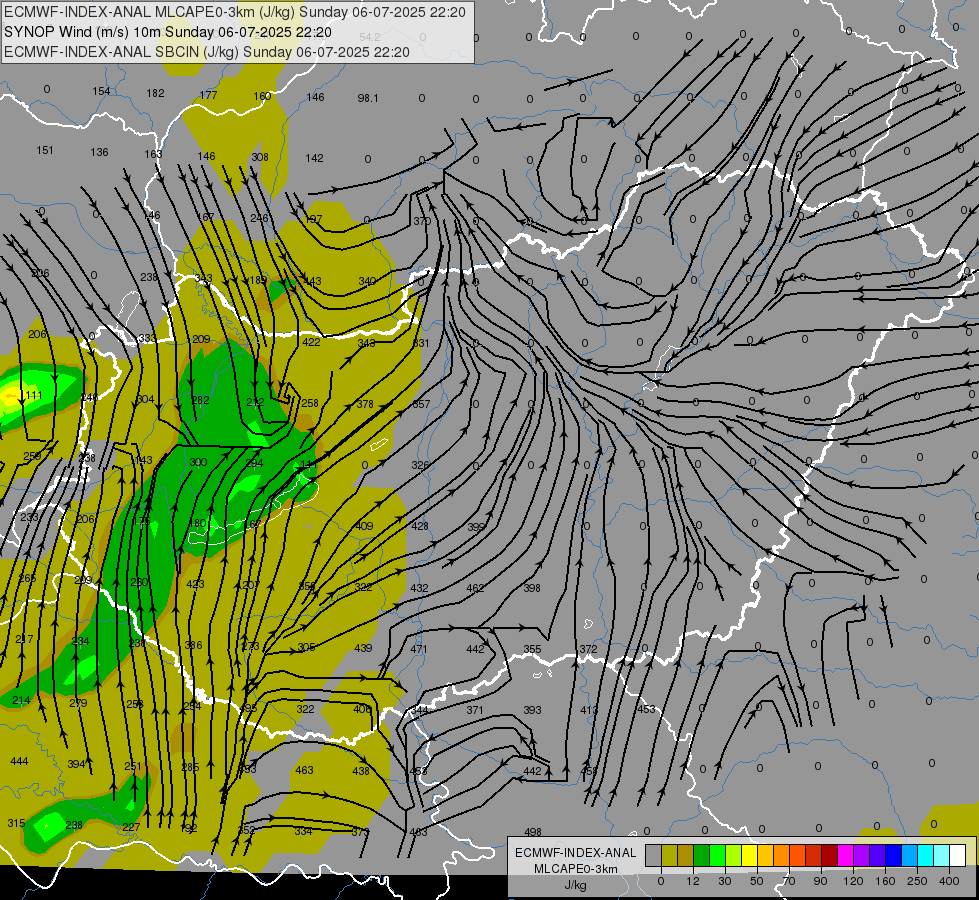
Task: Pick the olive-yellow legend swatch after gray
Action: [x=669, y=855]
